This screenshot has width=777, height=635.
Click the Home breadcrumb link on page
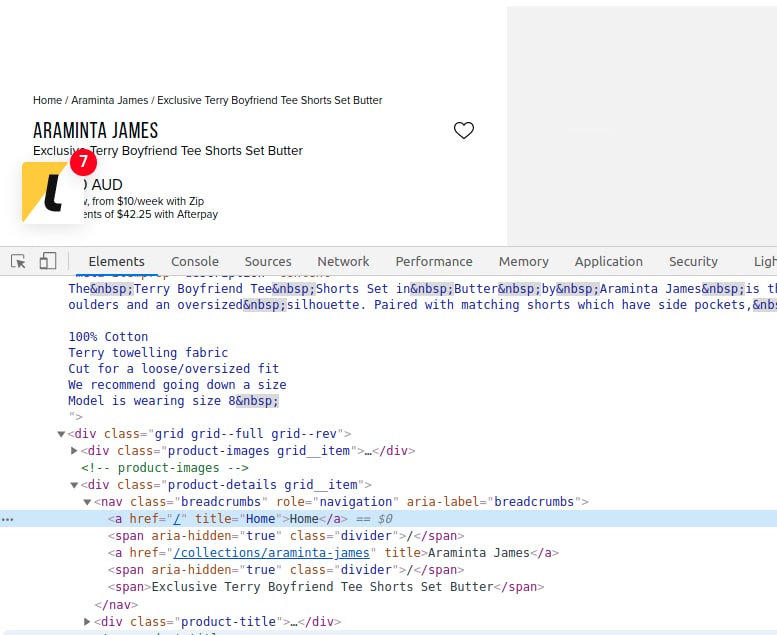click(47, 100)
